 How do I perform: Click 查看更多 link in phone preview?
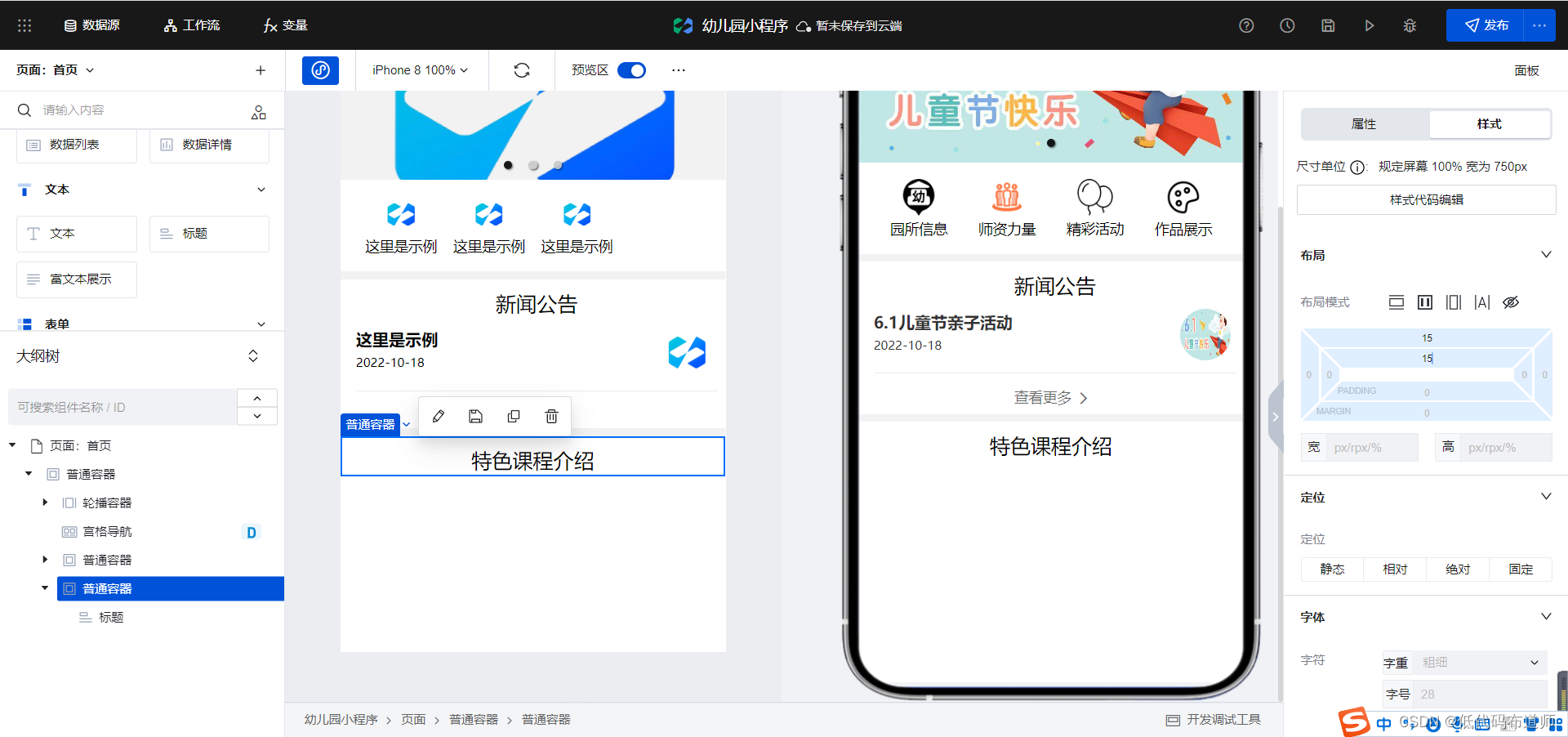(1051, 398)
